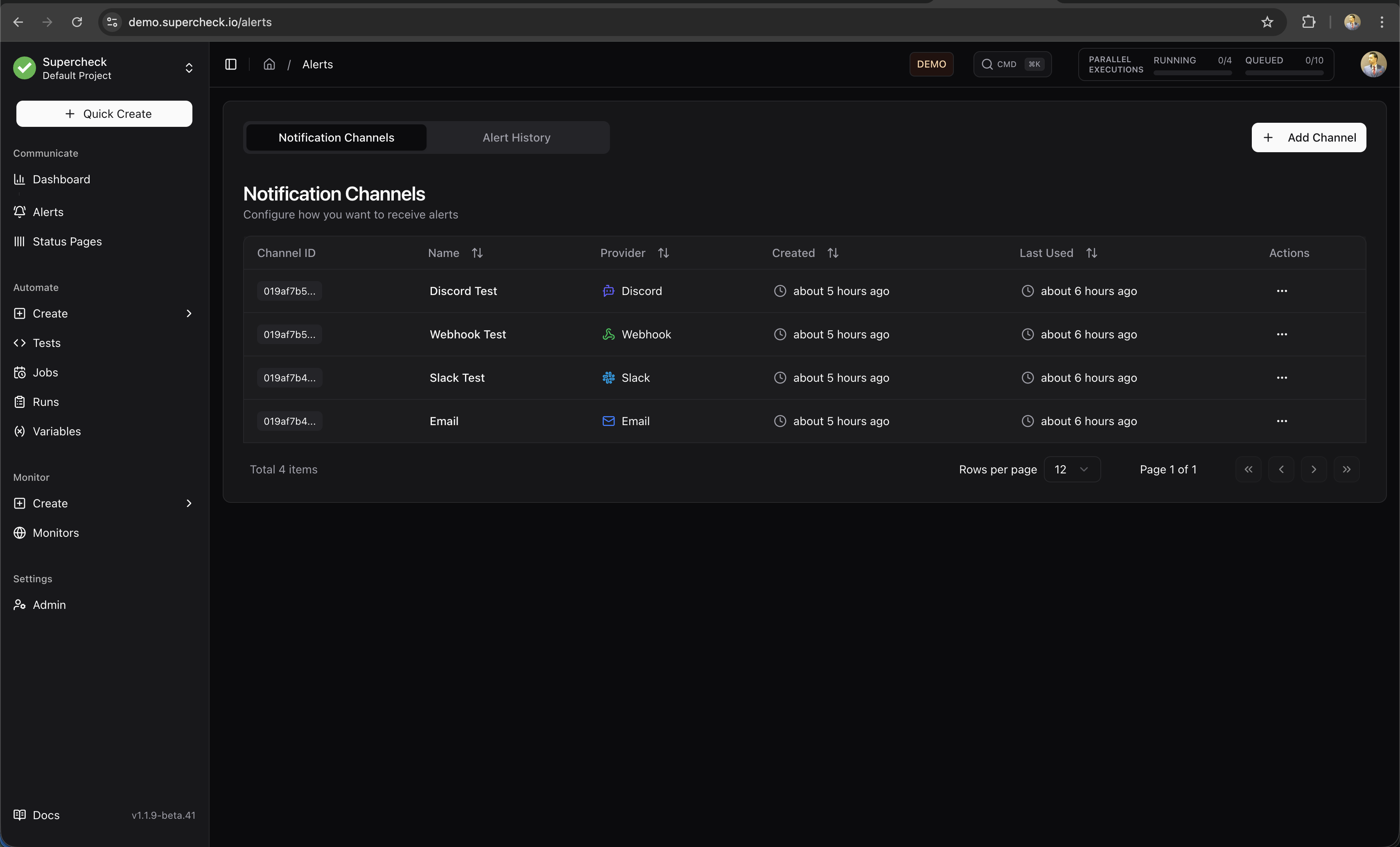The height and width of the screenshot is (847, 1400).
Task: Click the Add Channel button
Action: click(x=1309, y=137)
